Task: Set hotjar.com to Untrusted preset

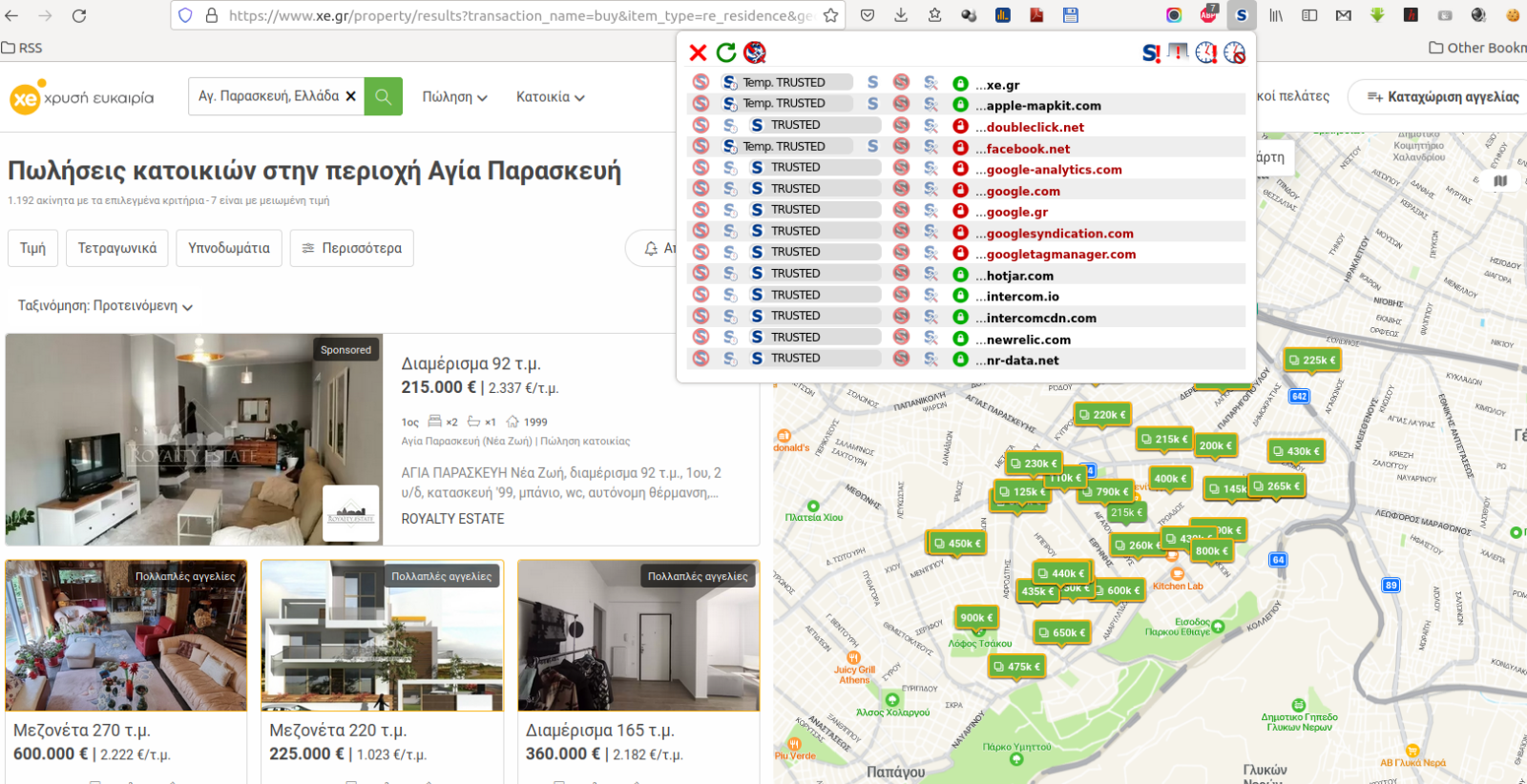Action: click(901, 274)
